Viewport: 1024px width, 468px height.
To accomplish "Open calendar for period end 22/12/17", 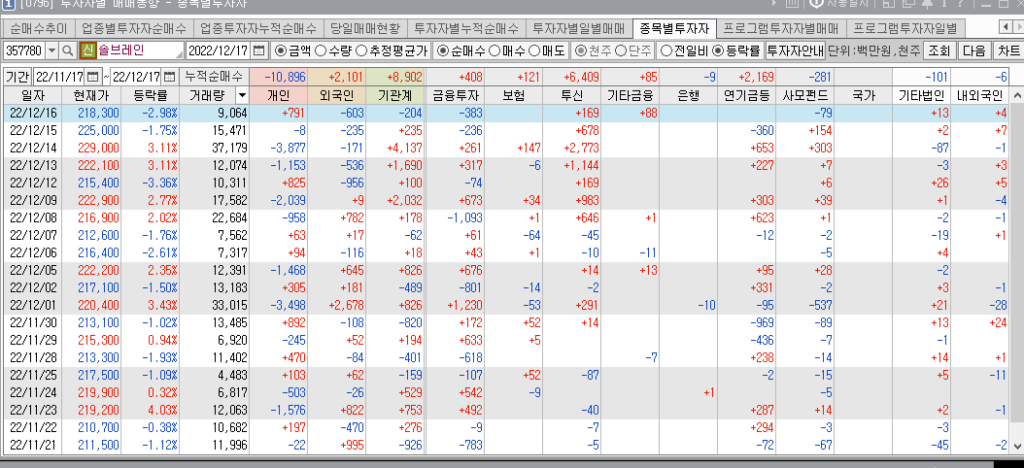I will [x=173, y=76].
